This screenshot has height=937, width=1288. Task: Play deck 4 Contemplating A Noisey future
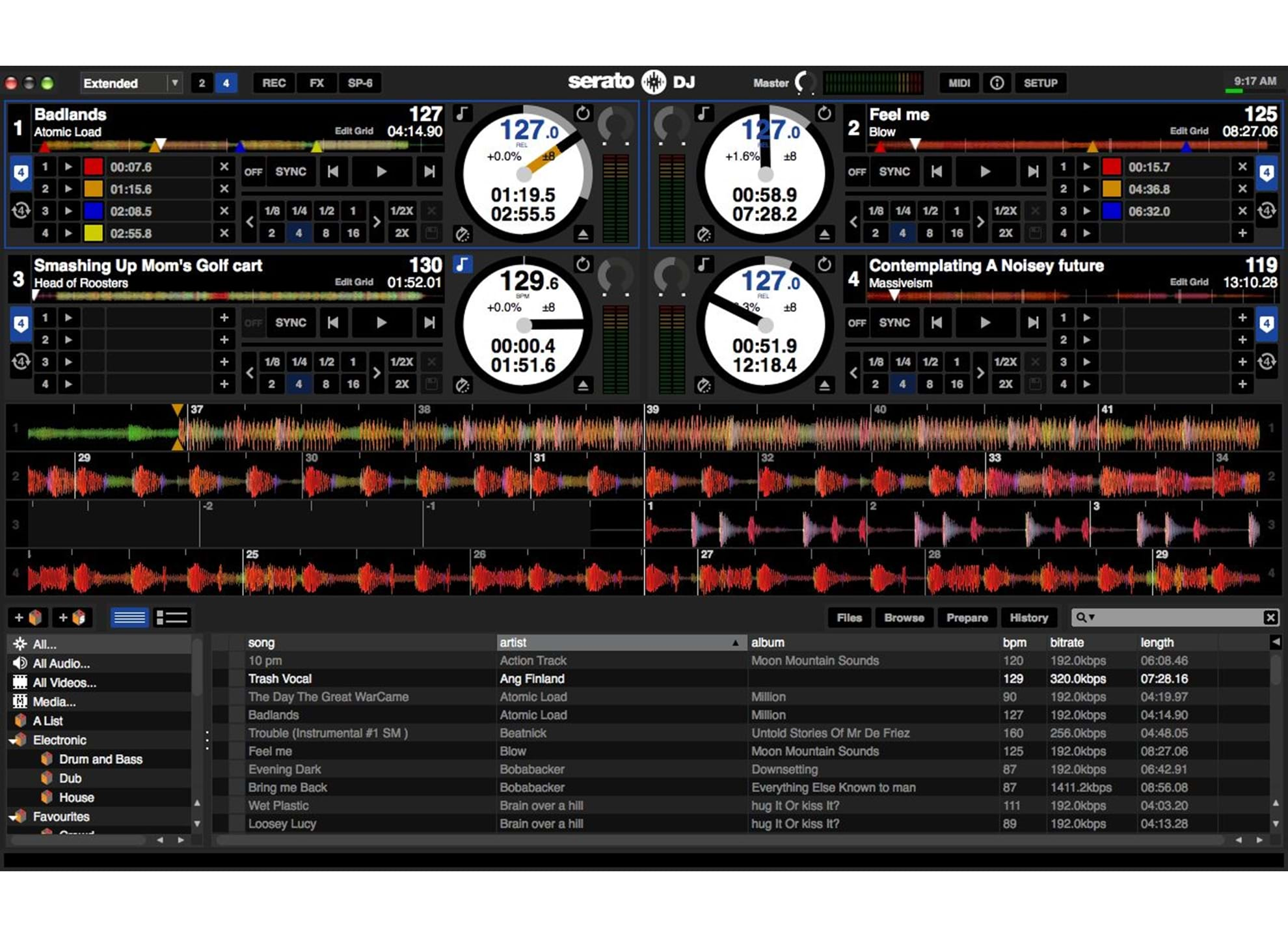[986, 323]
